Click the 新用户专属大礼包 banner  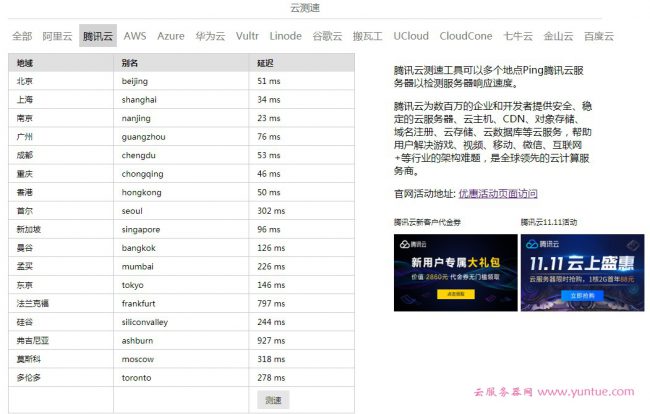[455, 272]
